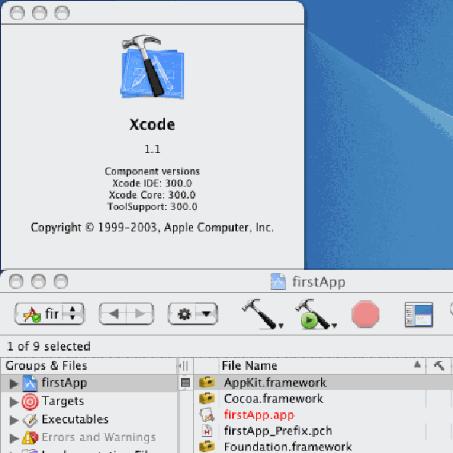Open the active target popup showing 'fir'
453x453 pixels.
[49, 314]
